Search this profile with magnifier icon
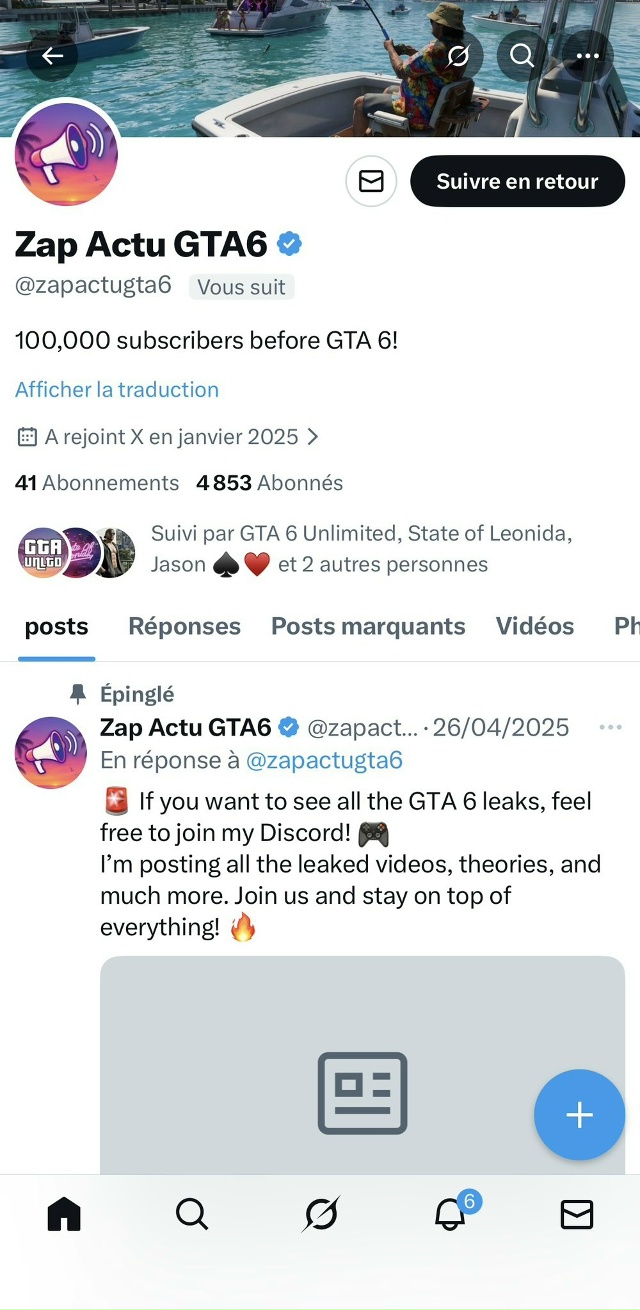Screen dimensions: 640x1310 (522, 56)
